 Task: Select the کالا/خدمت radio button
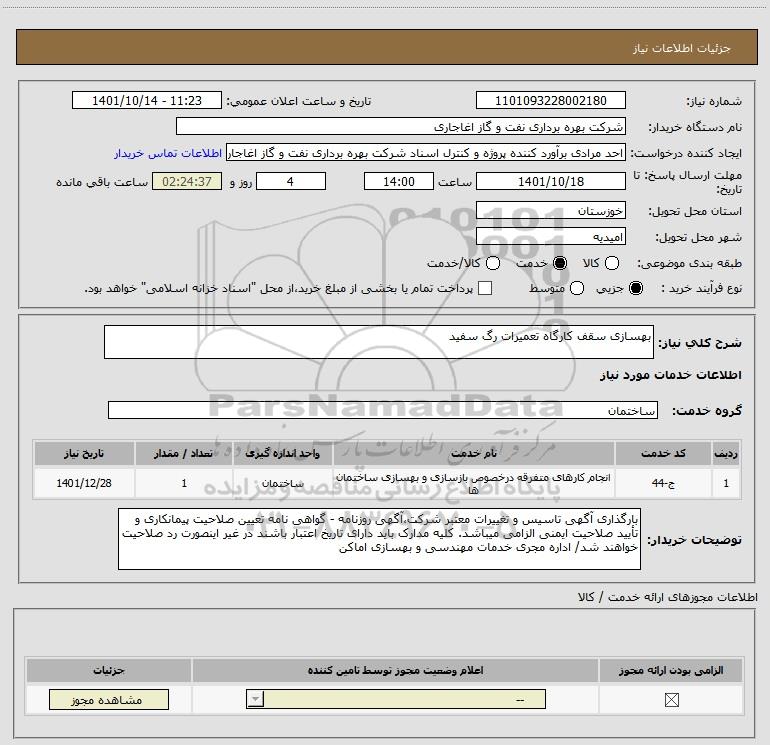(493, 263)
